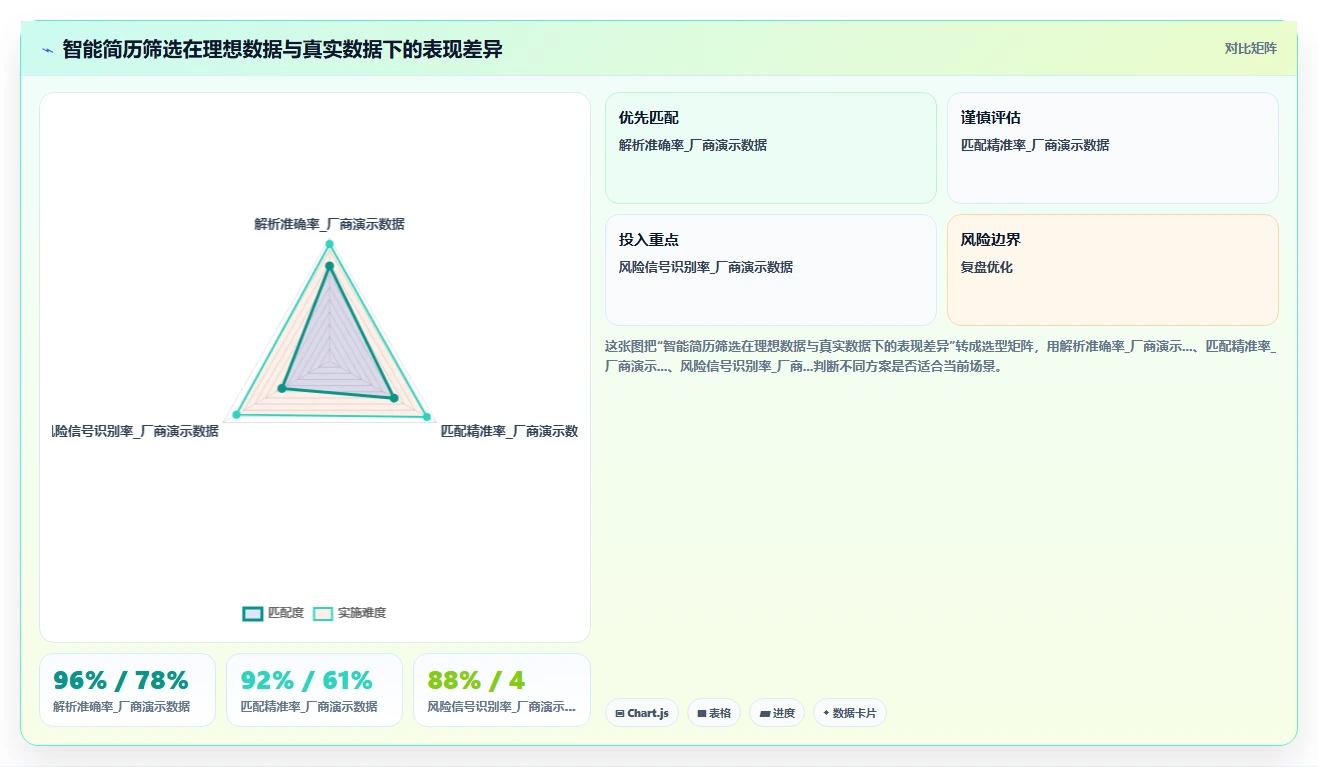Open the 优先匹配 card
Viewport: 1318px width, 767px height.
click(771, 148)
